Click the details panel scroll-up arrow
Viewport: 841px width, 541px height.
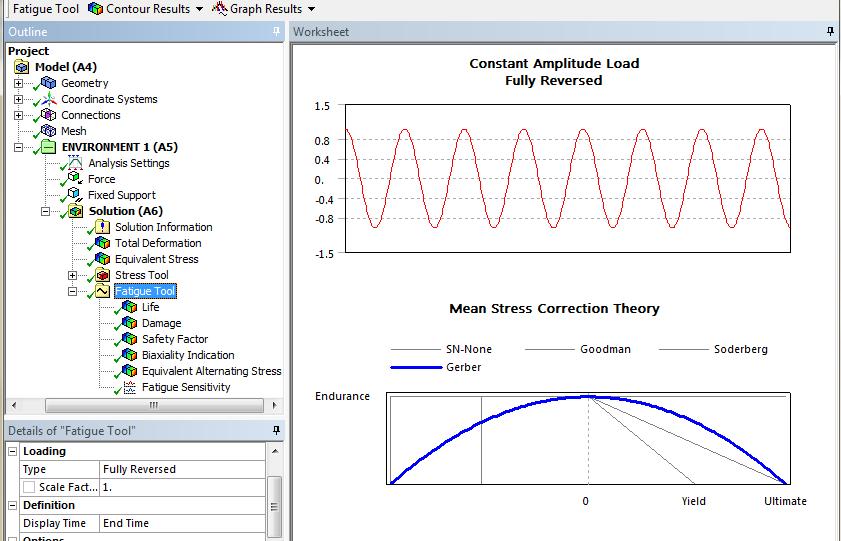click(275, 451)
